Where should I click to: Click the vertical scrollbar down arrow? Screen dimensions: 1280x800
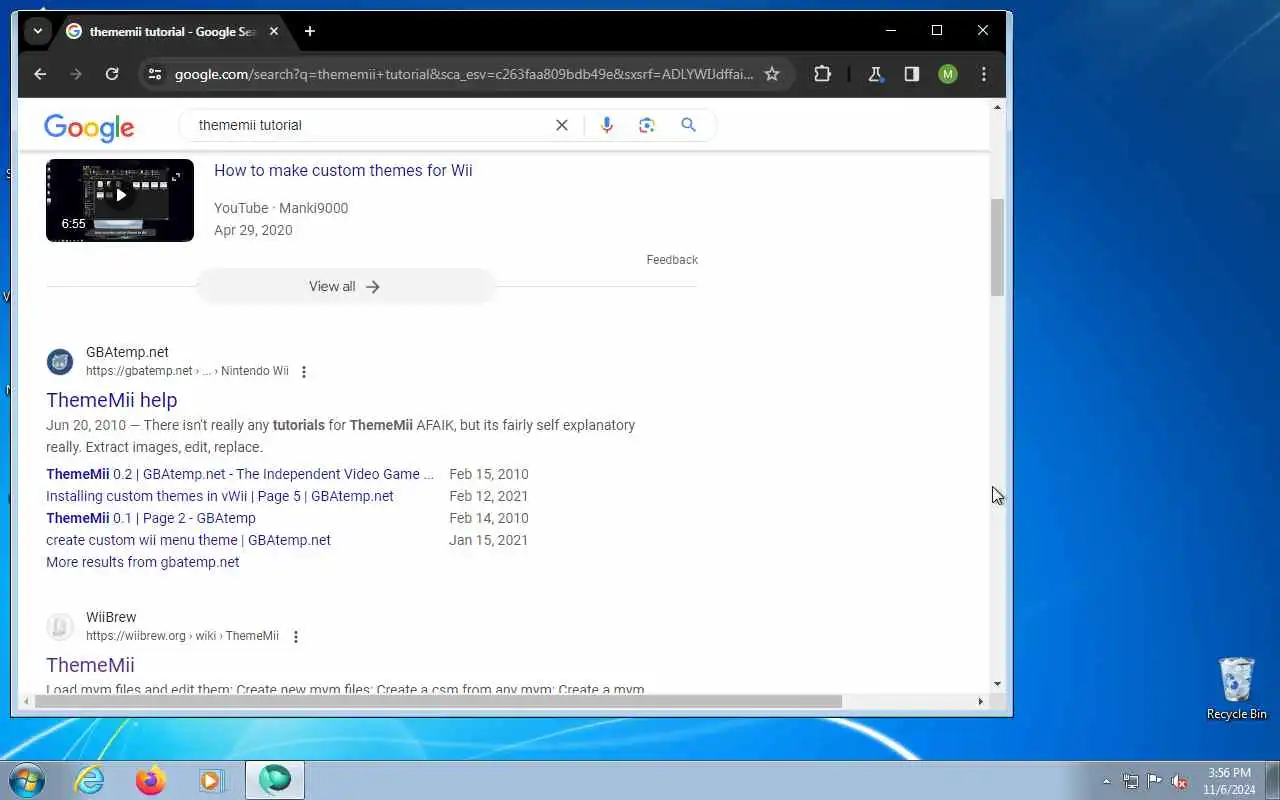pyautogui.click(x=997, y=685)
